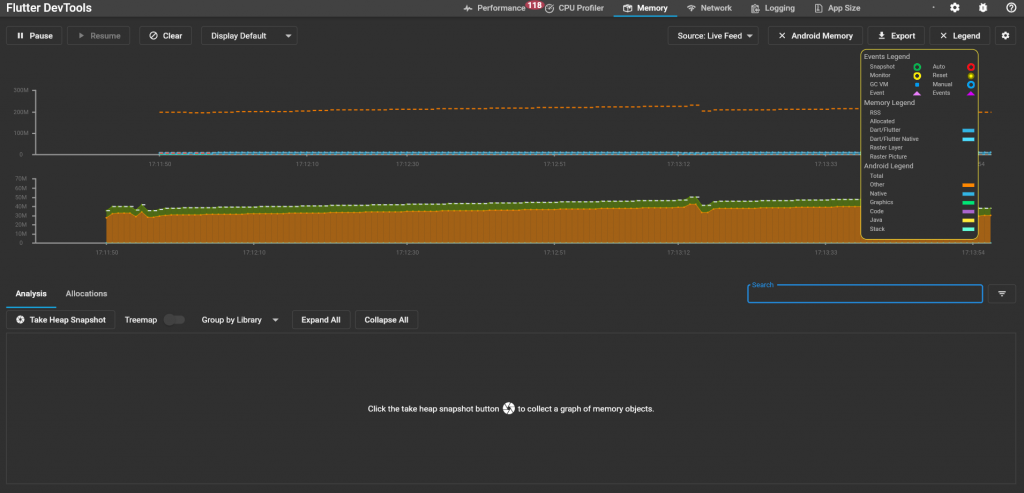Image resolution: width=1024 pixels, height=493 pixels.
Task: Click the Dart/Flutter blue legend swatch
Action: coord(968,131)
